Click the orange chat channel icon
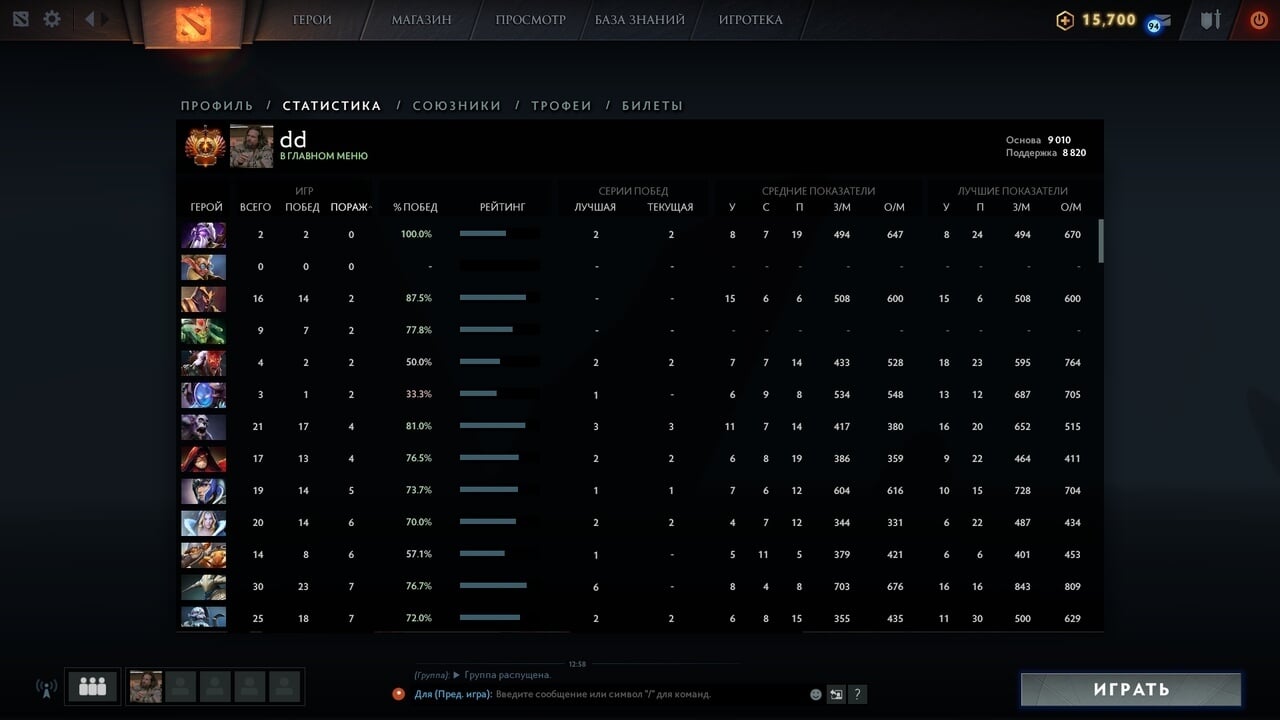1280x720 pixels. [x=399, y=694]
